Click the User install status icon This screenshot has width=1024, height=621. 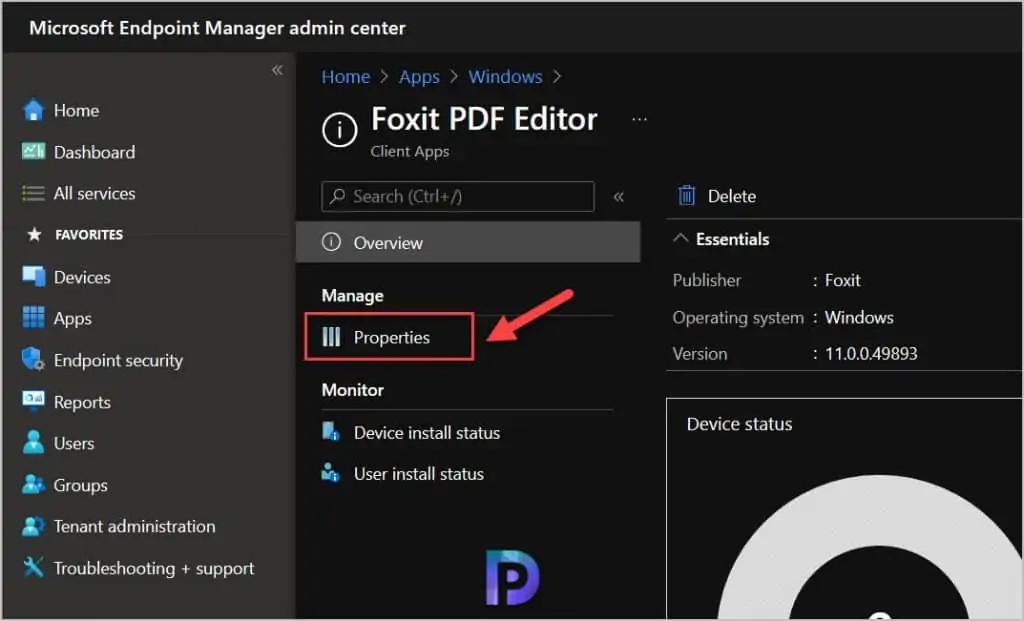point(330,472)
